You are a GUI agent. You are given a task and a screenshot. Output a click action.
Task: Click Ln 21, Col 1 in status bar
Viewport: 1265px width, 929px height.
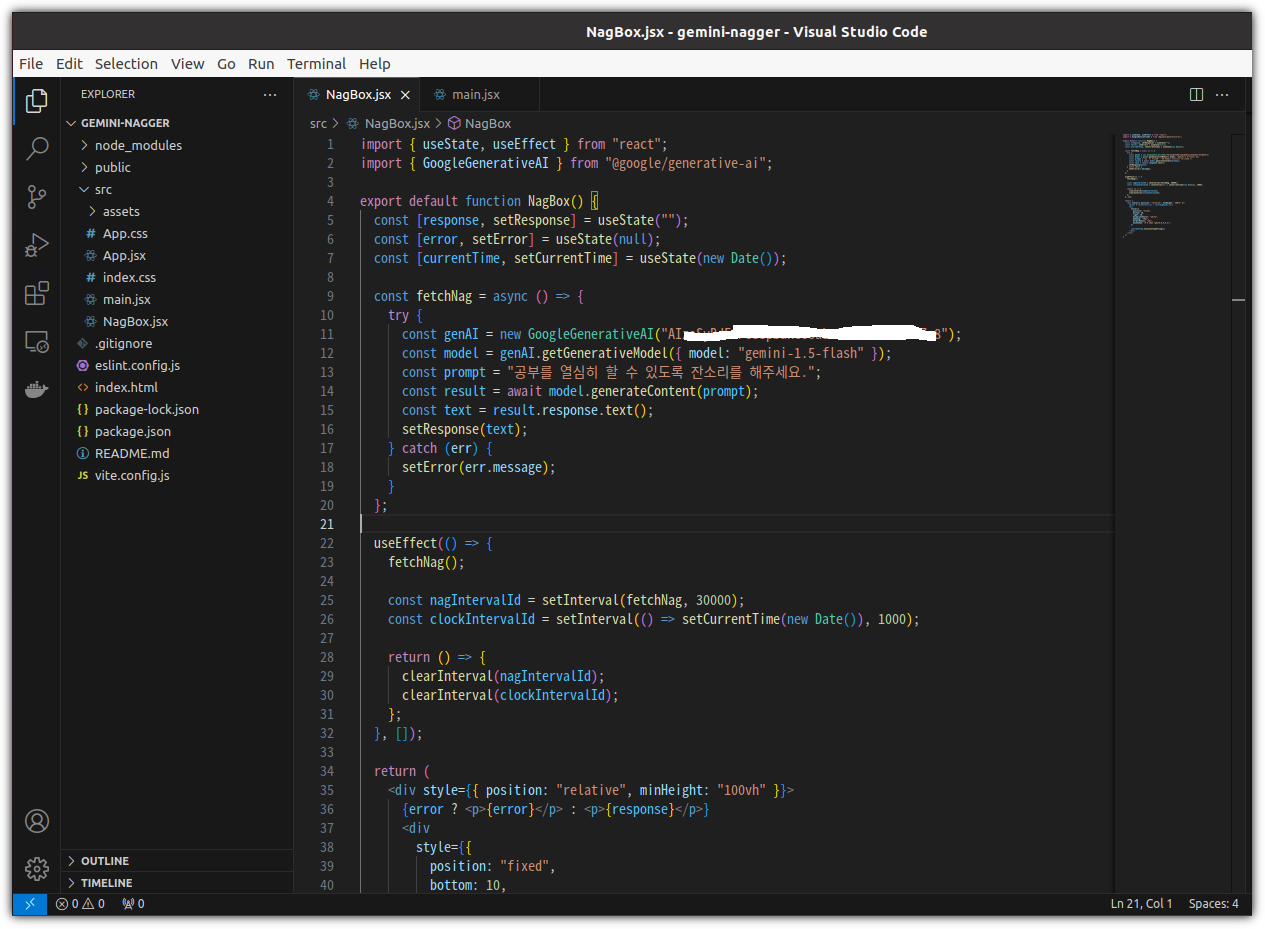click(x=1141, y=903)
